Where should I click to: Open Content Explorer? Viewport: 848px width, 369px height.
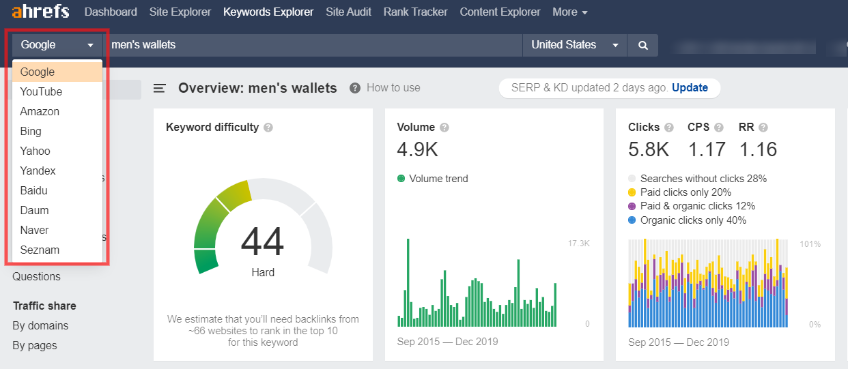500,12
